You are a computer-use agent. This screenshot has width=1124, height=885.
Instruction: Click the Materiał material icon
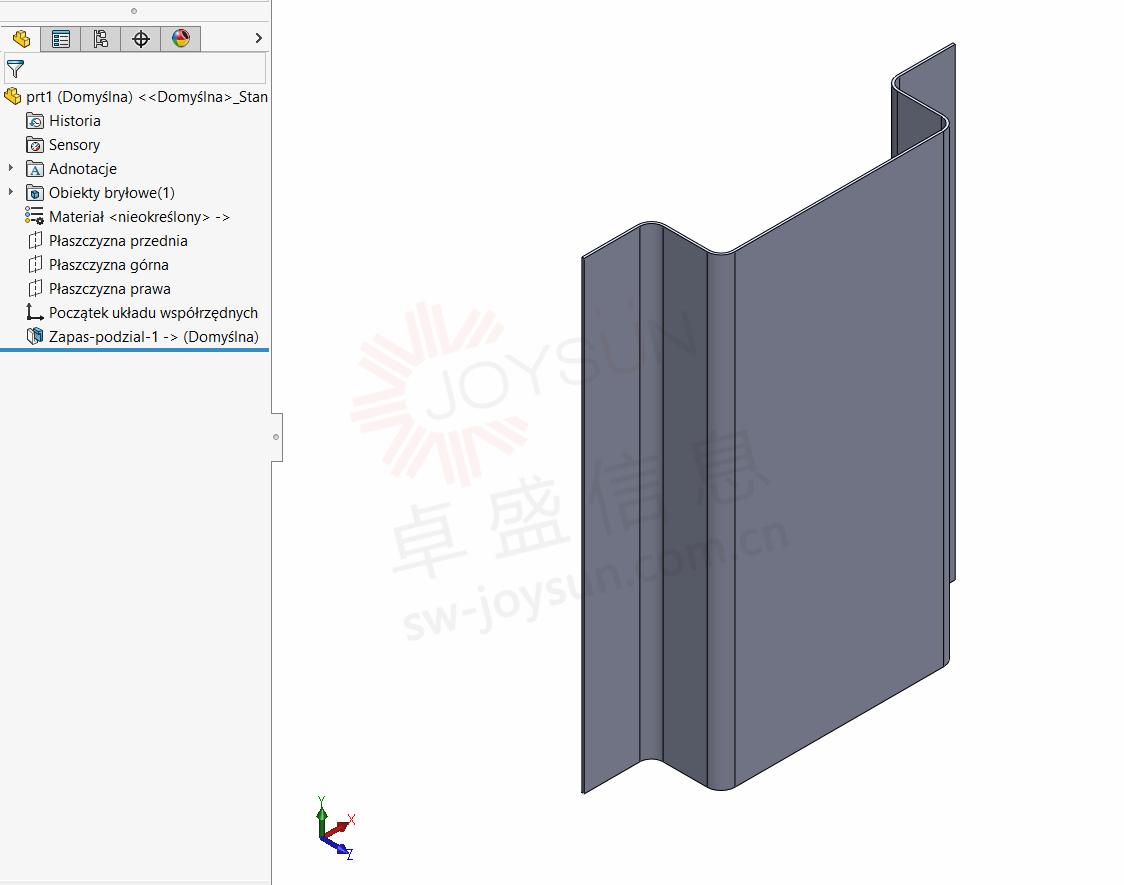pos(34,216)
